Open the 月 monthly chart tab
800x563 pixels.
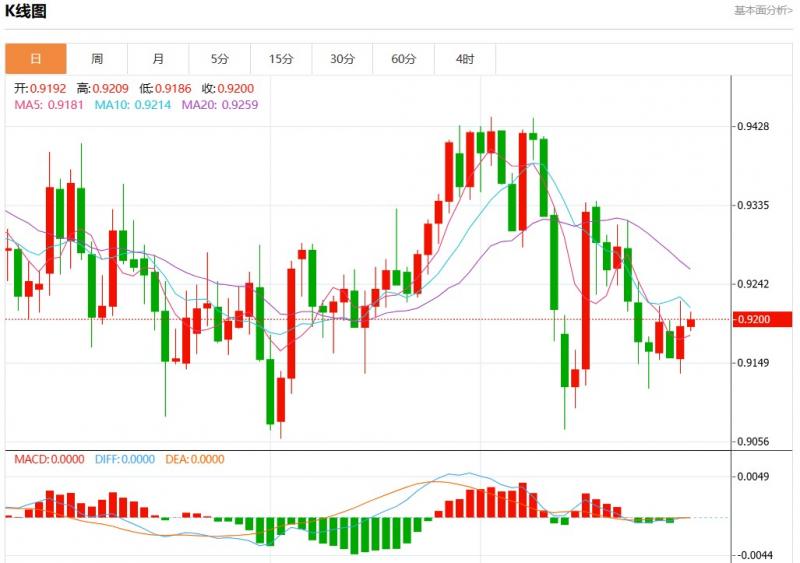pyautogui.click(x=158, y=59)
